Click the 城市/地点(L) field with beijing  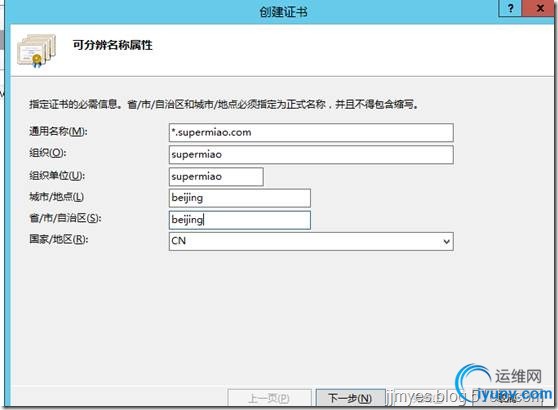click(x=239, y=198)
